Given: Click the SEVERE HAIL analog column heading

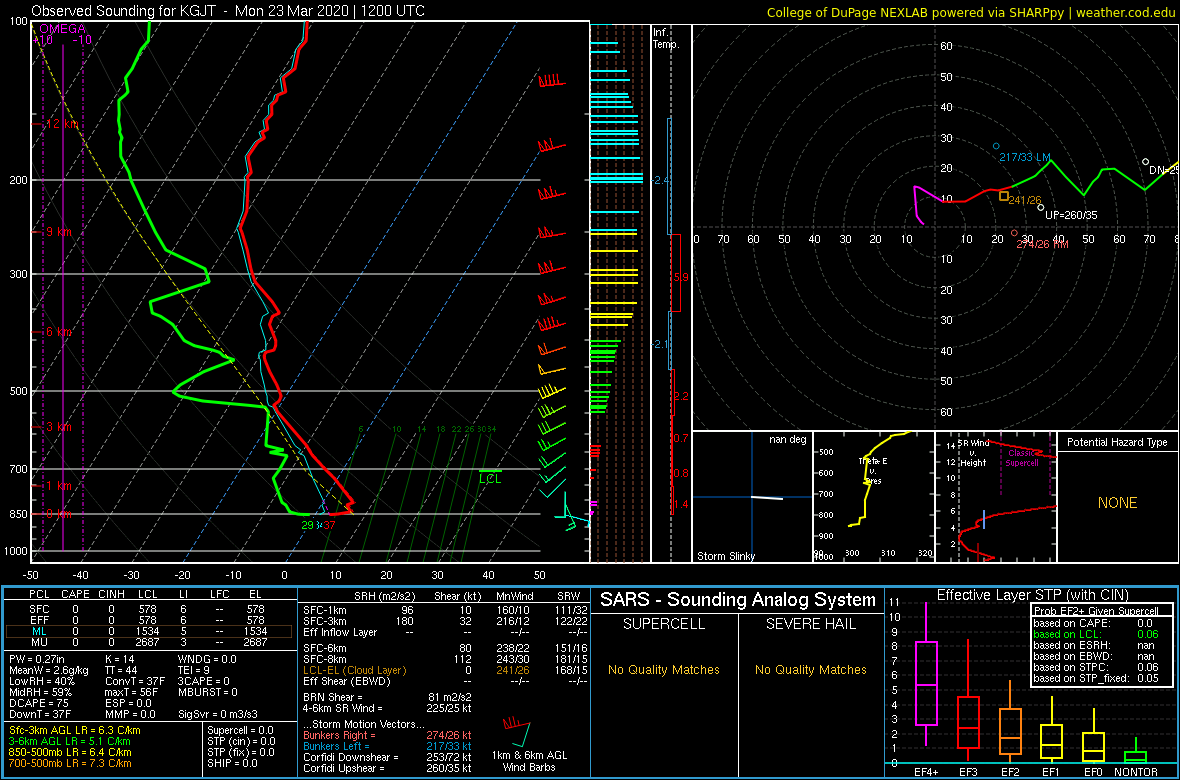Looking at the screenshot, I should click(x=811, y=625).
